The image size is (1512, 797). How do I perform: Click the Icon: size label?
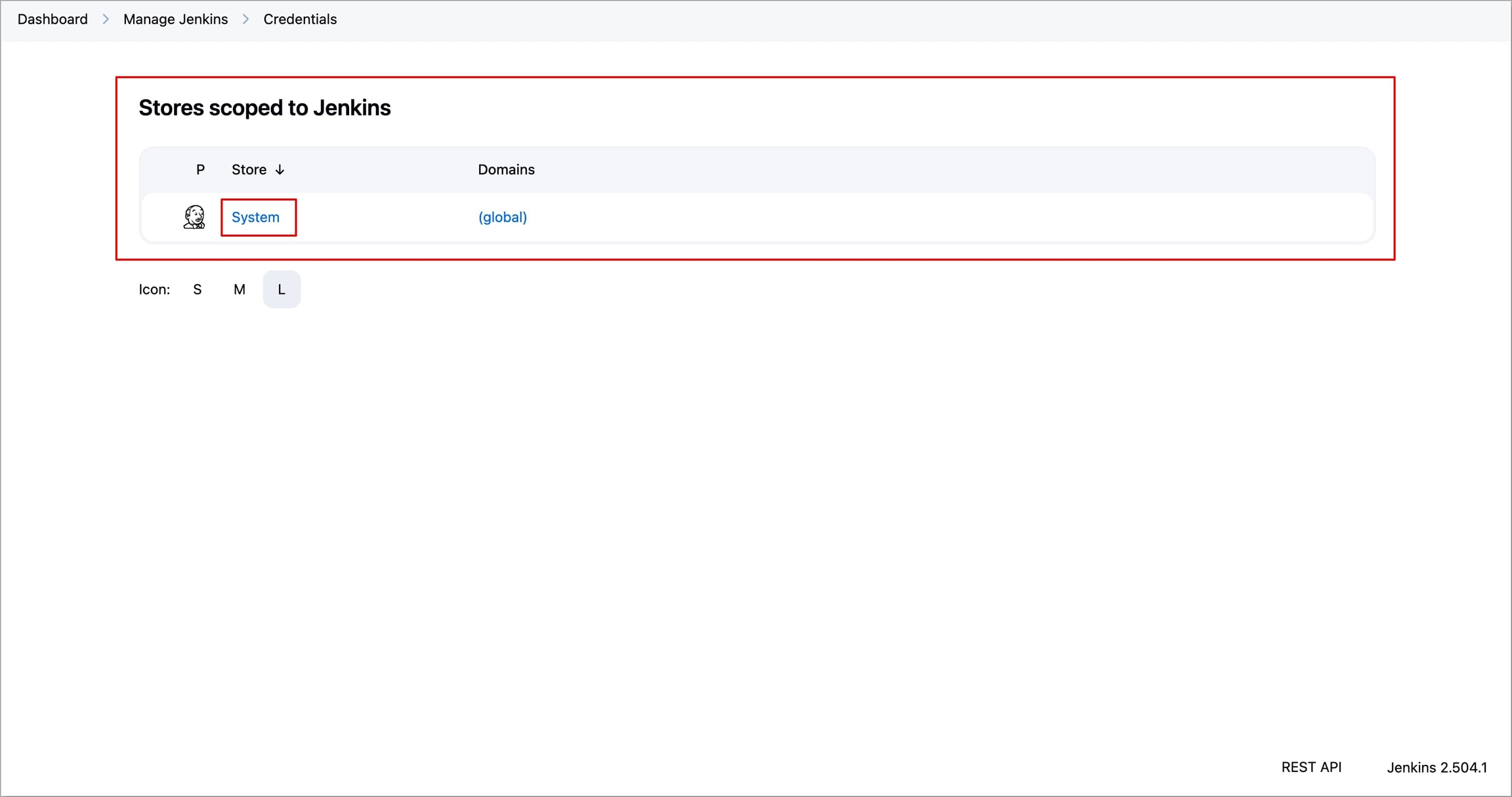[154, 289]
